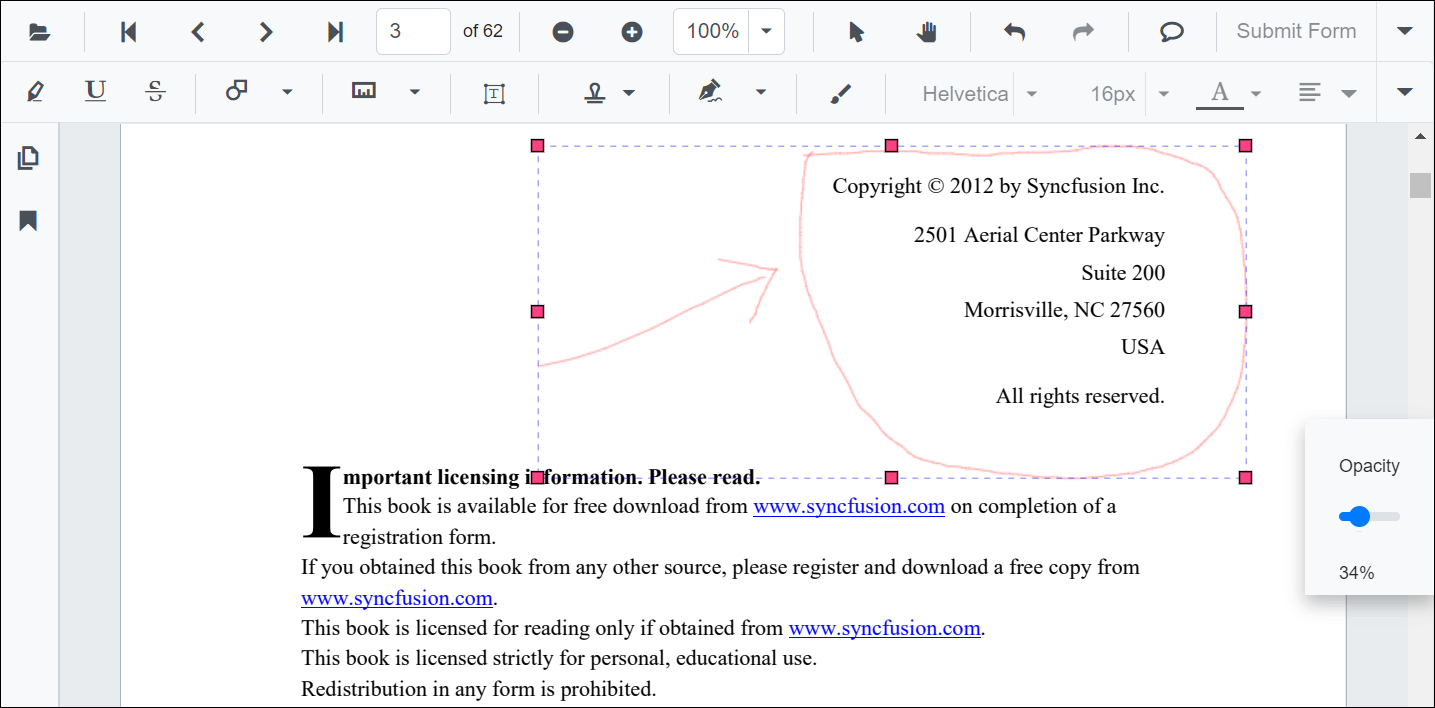The height and width of the screenshot is (708, 1435).
Task: Click the Open file folder icon
Action: click(39, 32)
